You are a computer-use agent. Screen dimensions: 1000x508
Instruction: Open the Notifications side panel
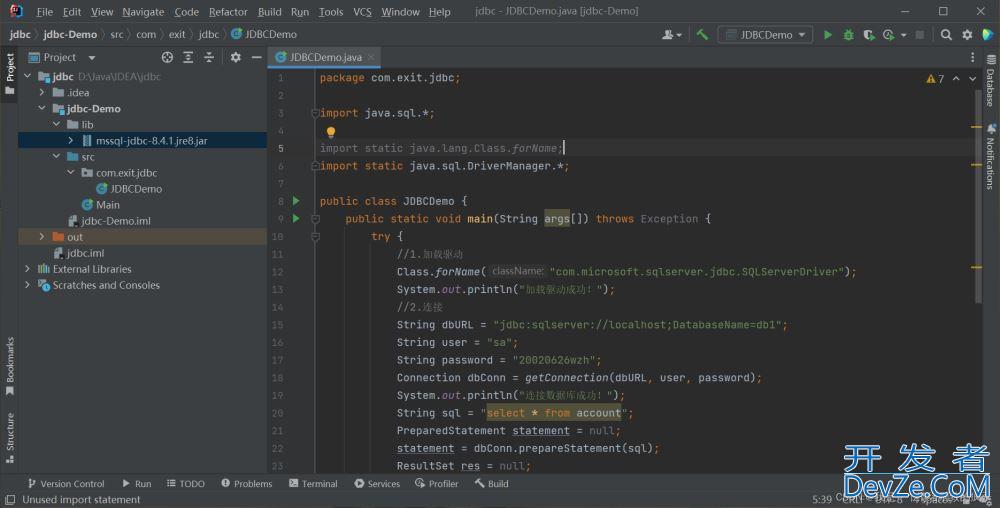click(990, 157)
